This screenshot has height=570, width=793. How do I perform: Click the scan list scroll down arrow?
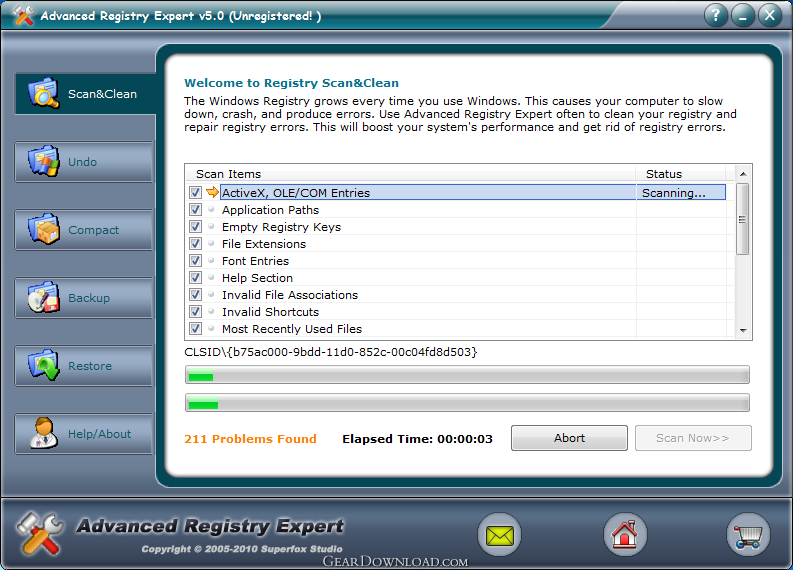click(743, 330)
